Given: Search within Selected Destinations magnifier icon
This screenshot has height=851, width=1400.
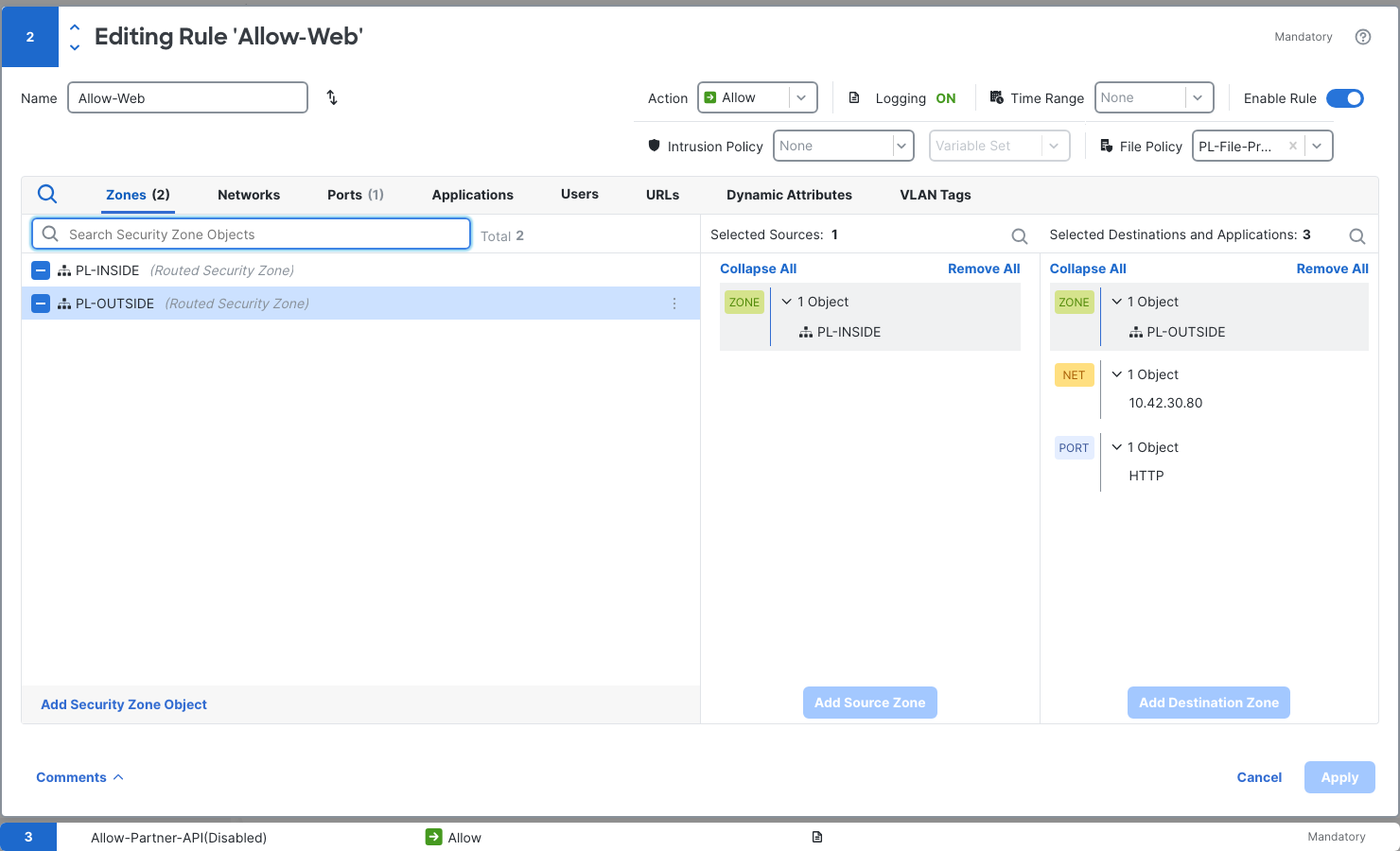Looking at the screenshot, I should point(1356,236).
